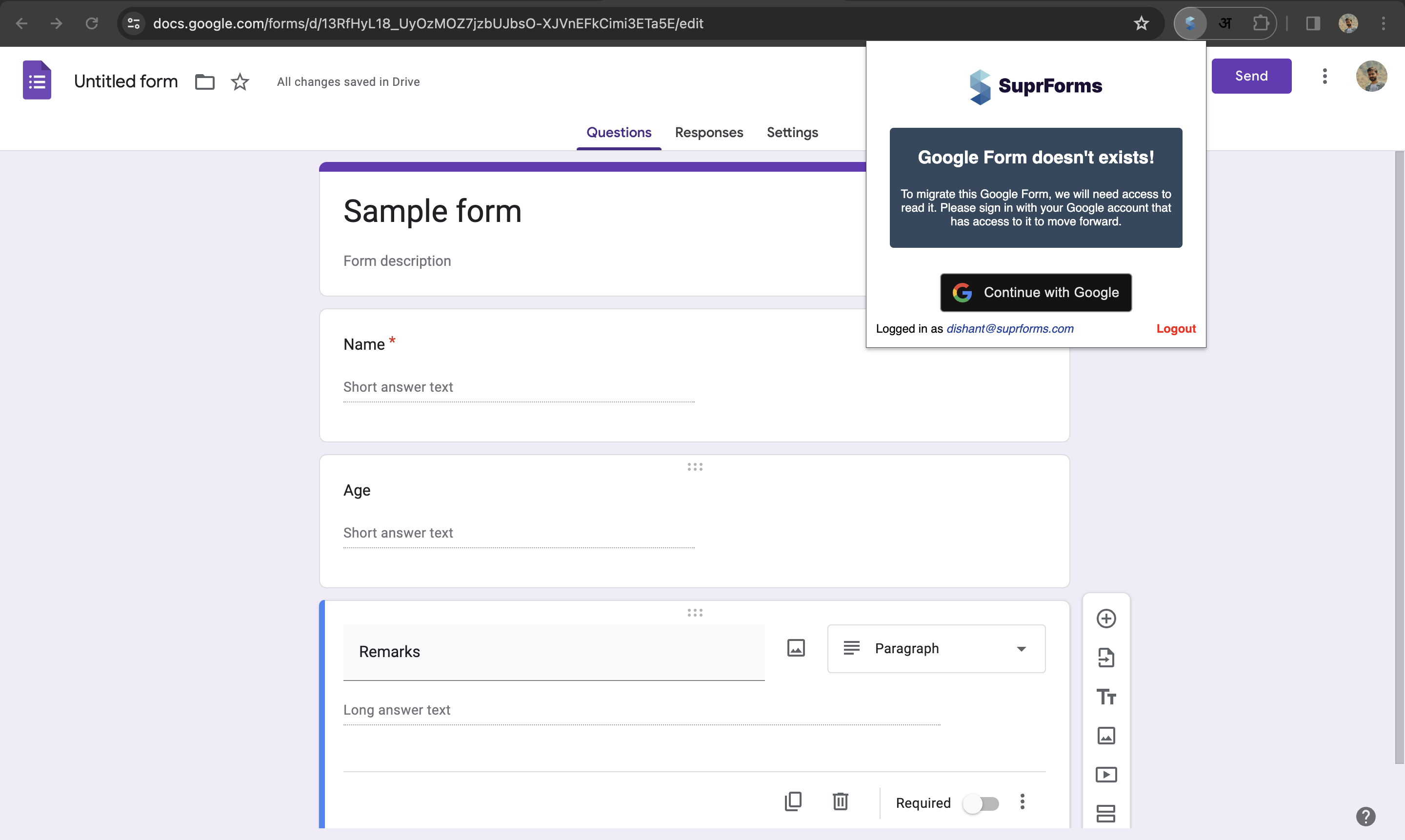Viewport: 1405px width, 840px height.
Task: Open the Settings tab
Action: tap(792, 133)
